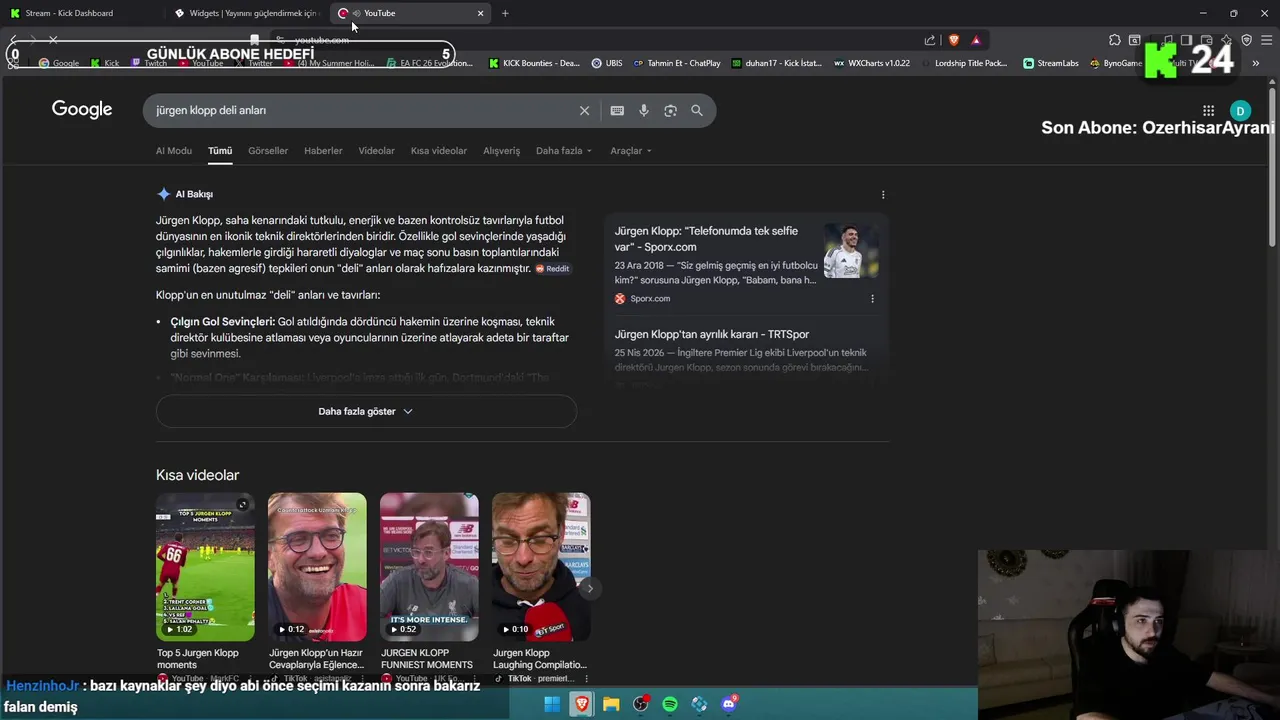Open Sporx.com Telefonumda tek selfie var result
Screen dimensions: 1280x720
pyautogui.click(x=706, y=239)
